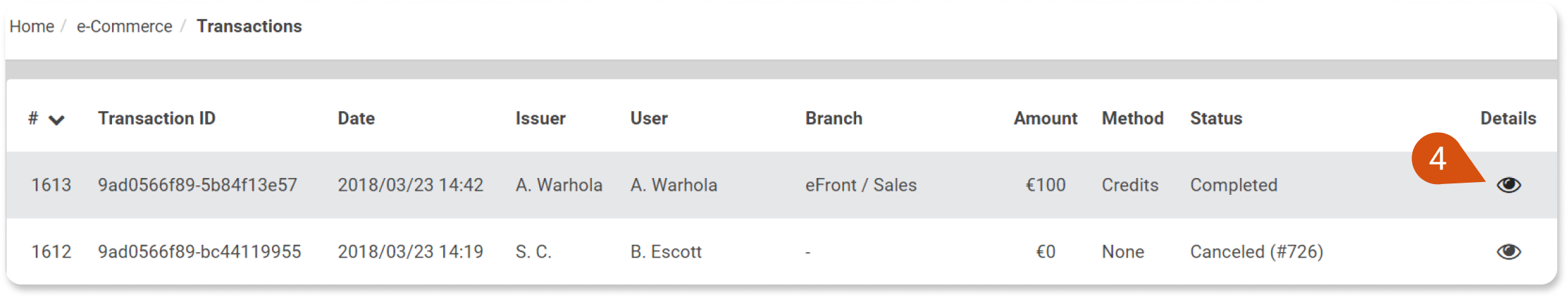Open the e-Commerce breadcrumb link
The image size is (1568, 298).
coord(124,26)
